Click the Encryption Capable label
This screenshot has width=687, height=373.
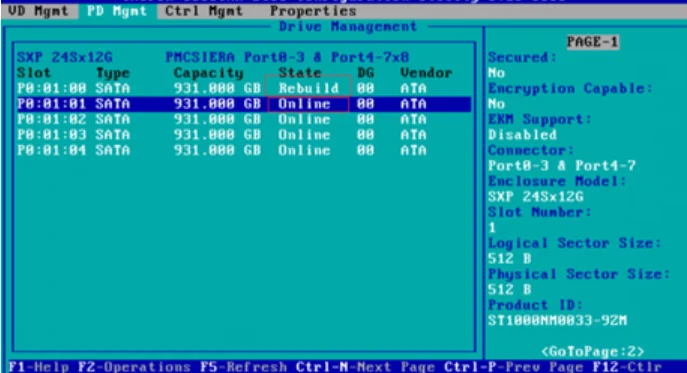click(x=570, y=89)
